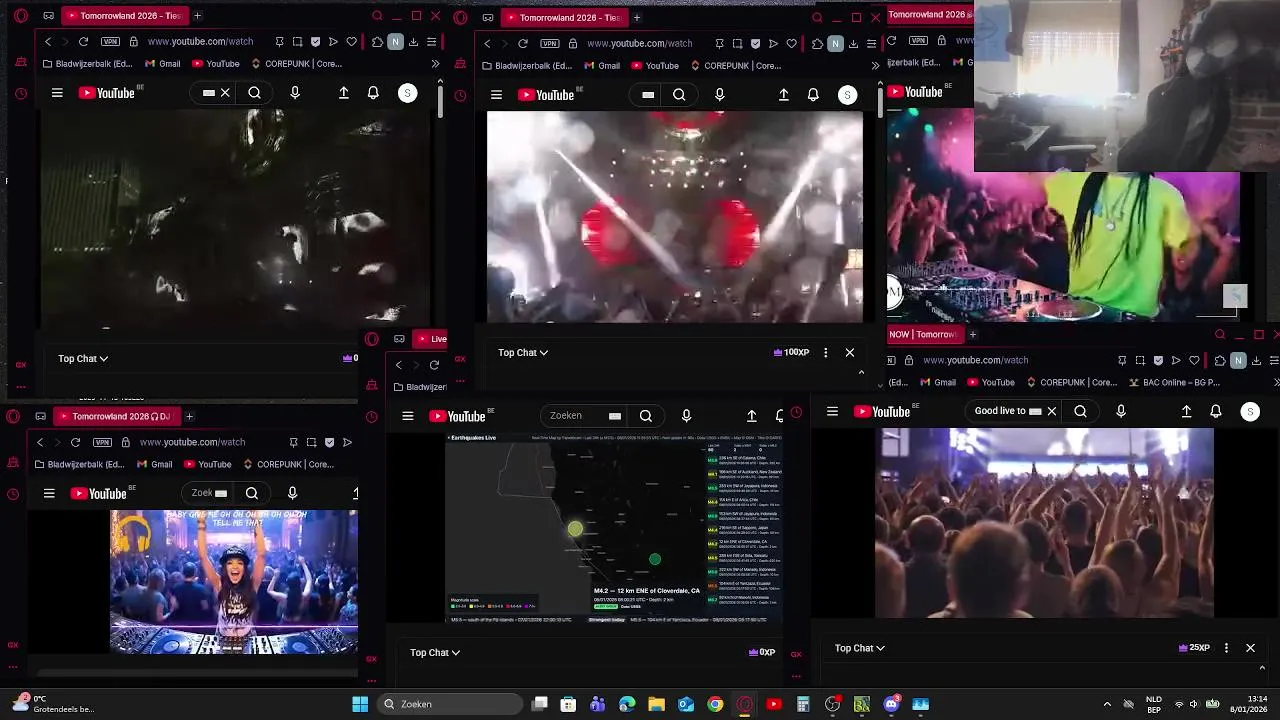Viewport: 1280px width, 720px height.
Task: Show hidden system tray icons
Action: pos(1107,704)
